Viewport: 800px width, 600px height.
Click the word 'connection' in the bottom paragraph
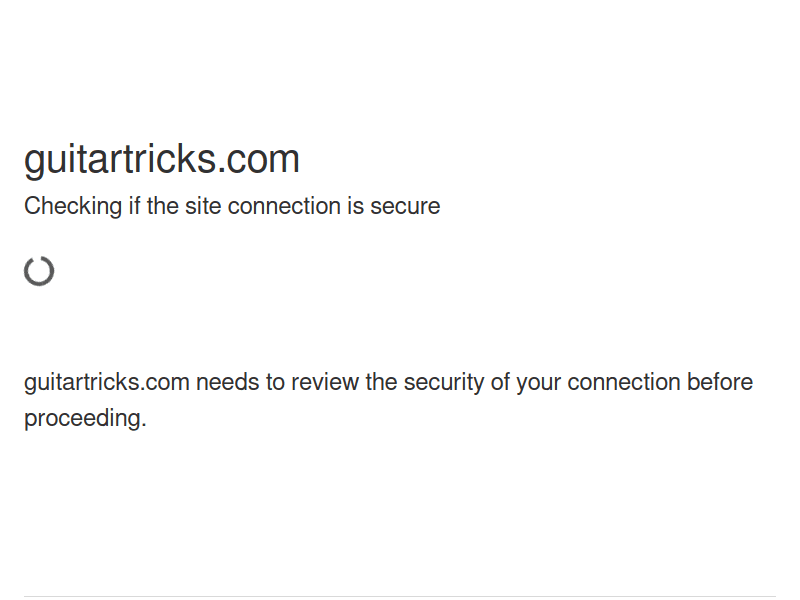point(623,382)
